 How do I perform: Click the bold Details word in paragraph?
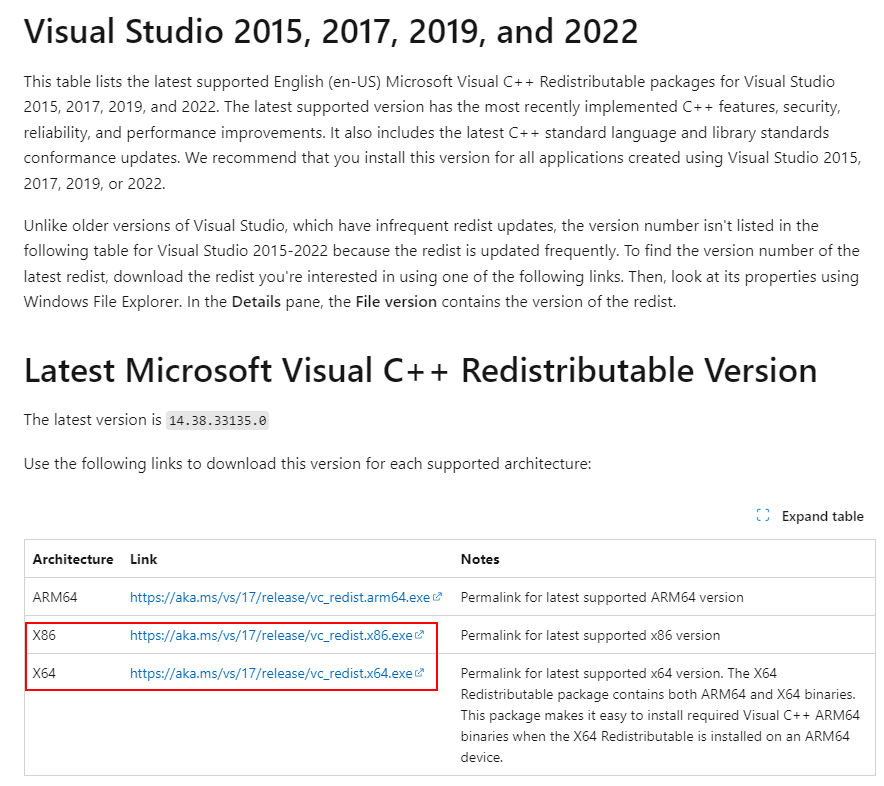pyautogui.click(x=256, y=302)
